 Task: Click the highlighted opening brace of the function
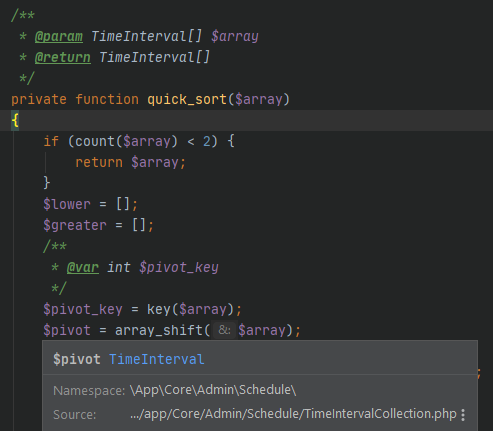[x=15, y=120]
